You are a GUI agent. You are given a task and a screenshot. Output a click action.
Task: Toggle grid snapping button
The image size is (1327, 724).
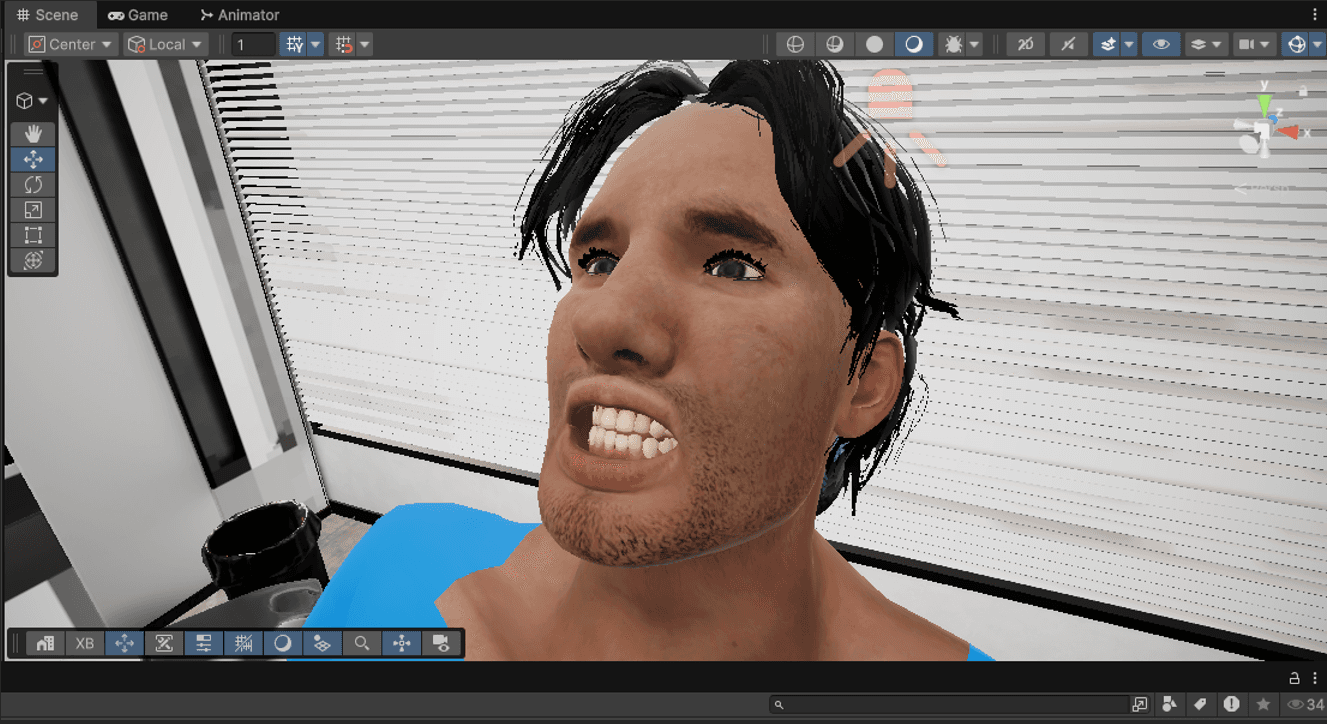[x=294, y=44]
